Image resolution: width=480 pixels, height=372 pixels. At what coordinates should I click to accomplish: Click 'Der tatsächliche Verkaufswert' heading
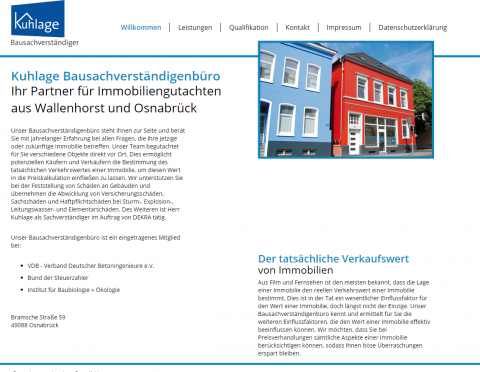coord(333,259)
